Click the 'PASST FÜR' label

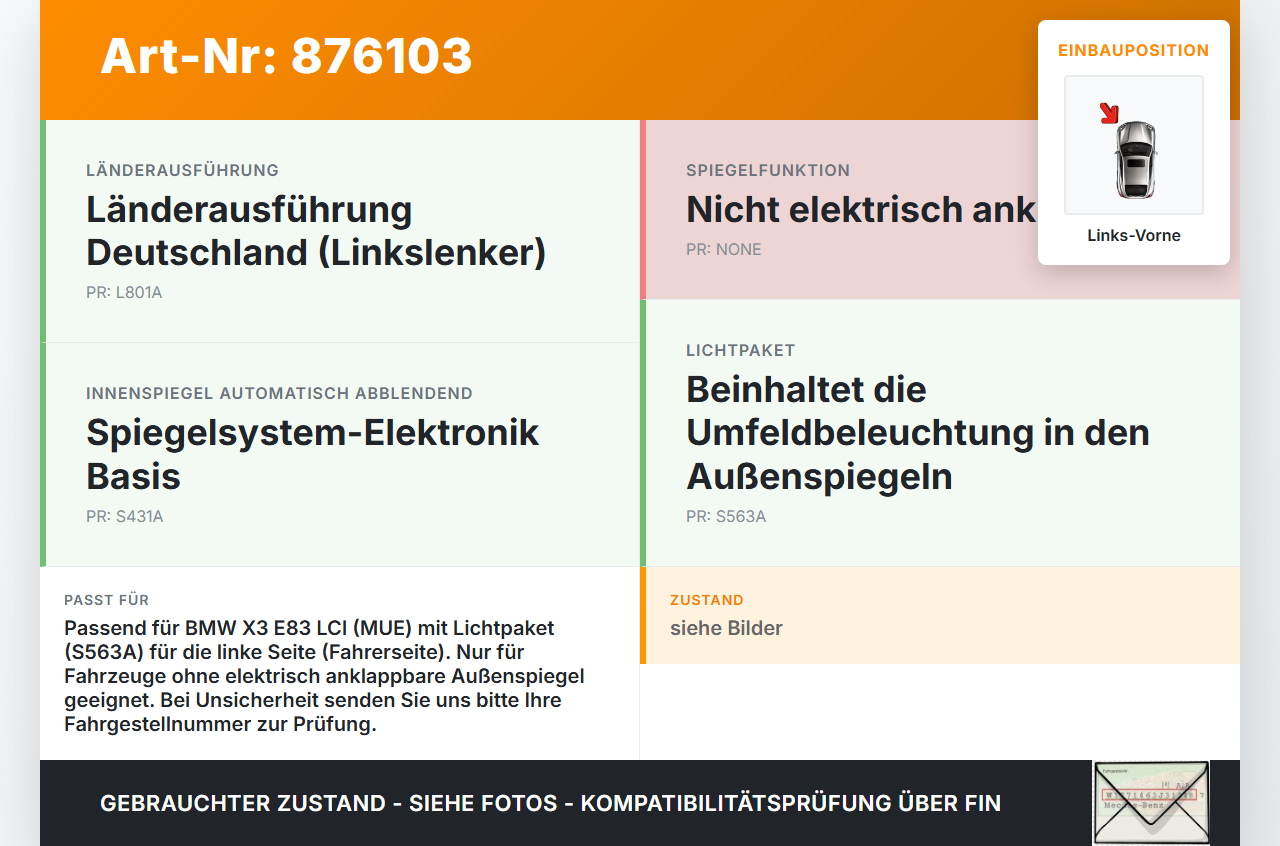[x=107, y=600]
